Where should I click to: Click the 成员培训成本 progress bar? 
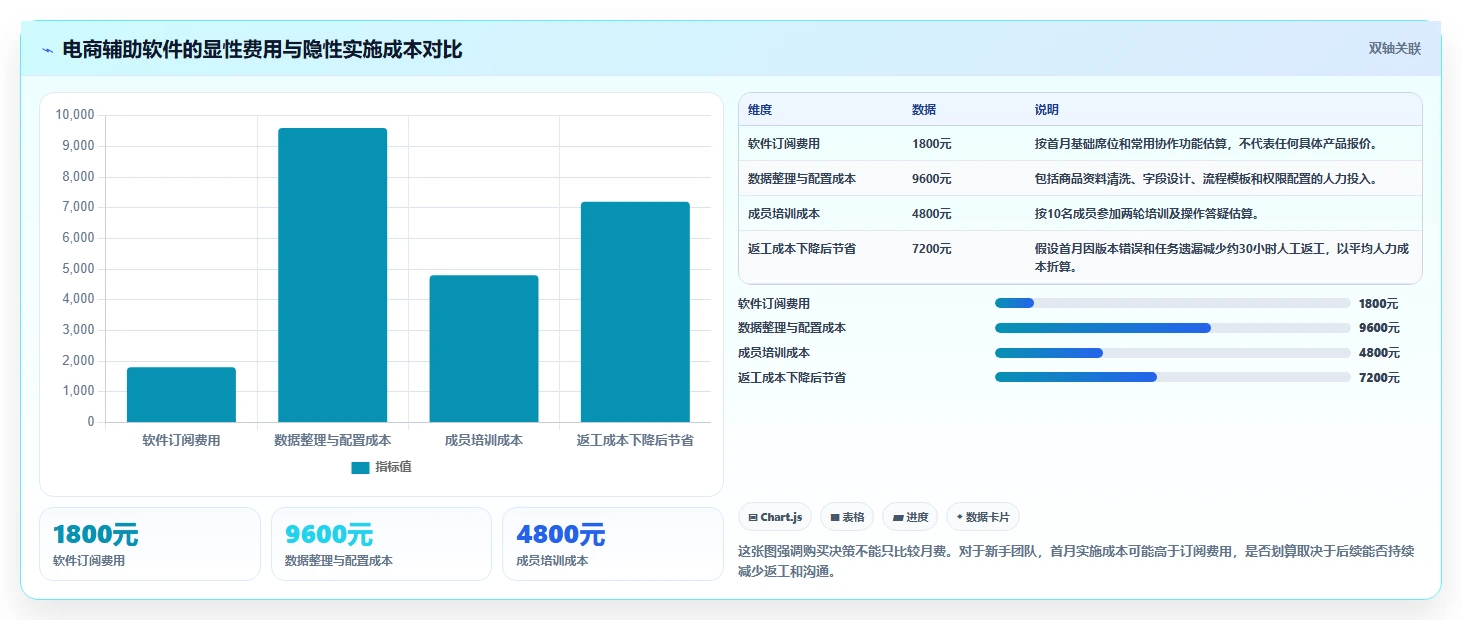1173,353
